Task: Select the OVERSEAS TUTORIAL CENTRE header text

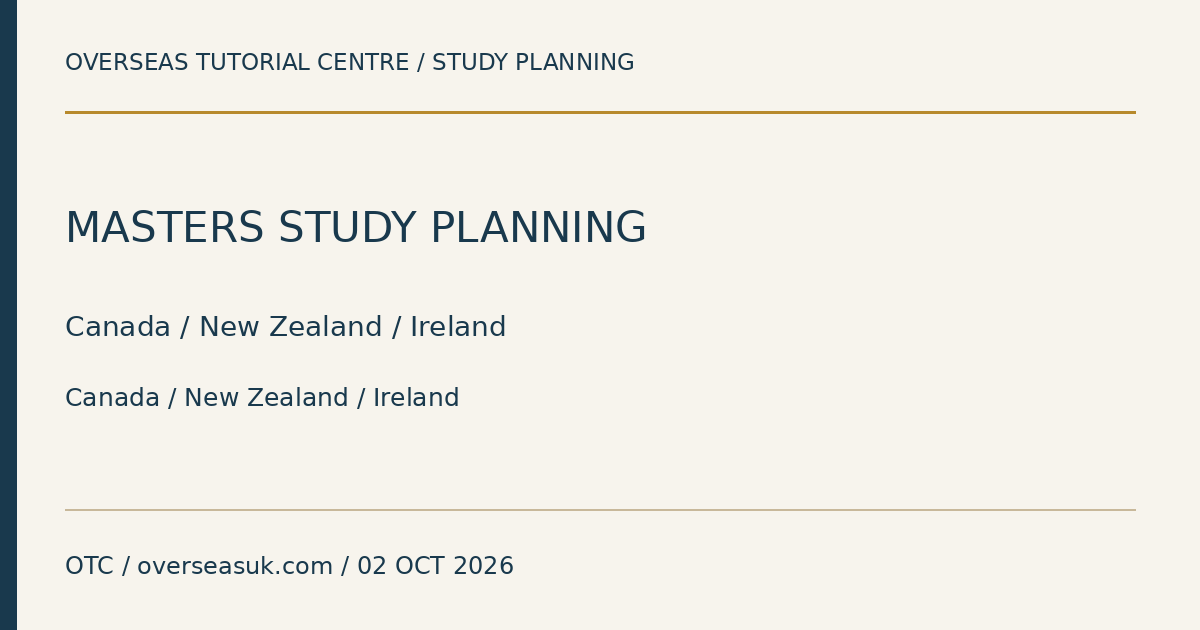Action: pyautogui.click(x=237, y=63)
